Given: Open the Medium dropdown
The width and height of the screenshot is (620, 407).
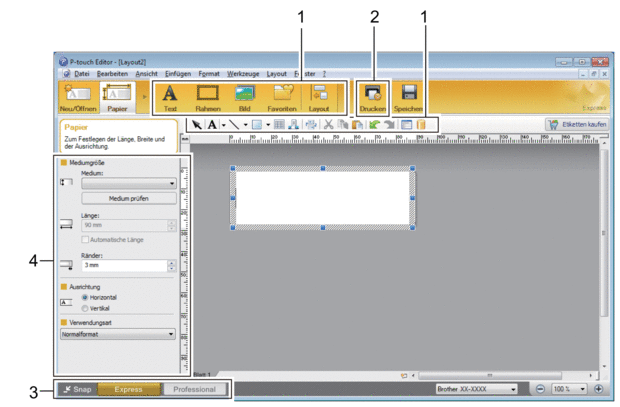Looking at the screenshot, I should click(x=129, y=183).
